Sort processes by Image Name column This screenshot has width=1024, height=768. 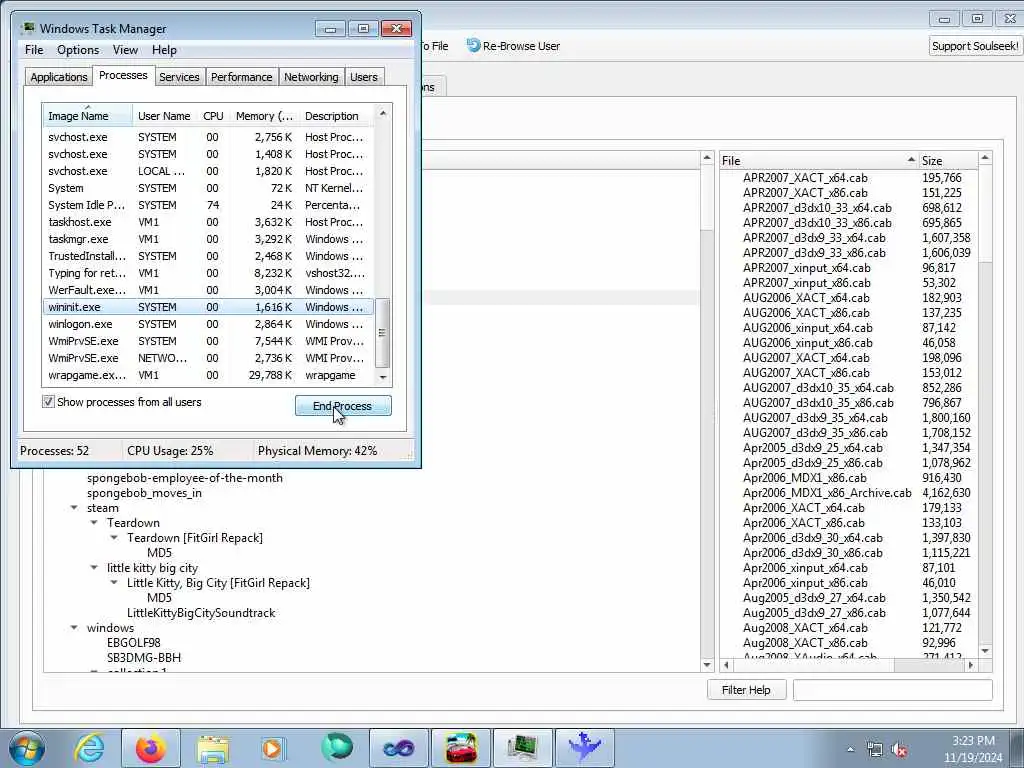88,116
